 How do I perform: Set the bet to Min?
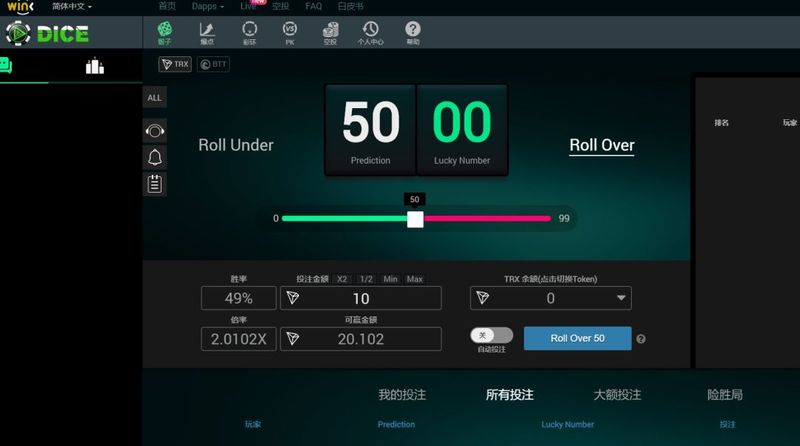coord(390,279)
